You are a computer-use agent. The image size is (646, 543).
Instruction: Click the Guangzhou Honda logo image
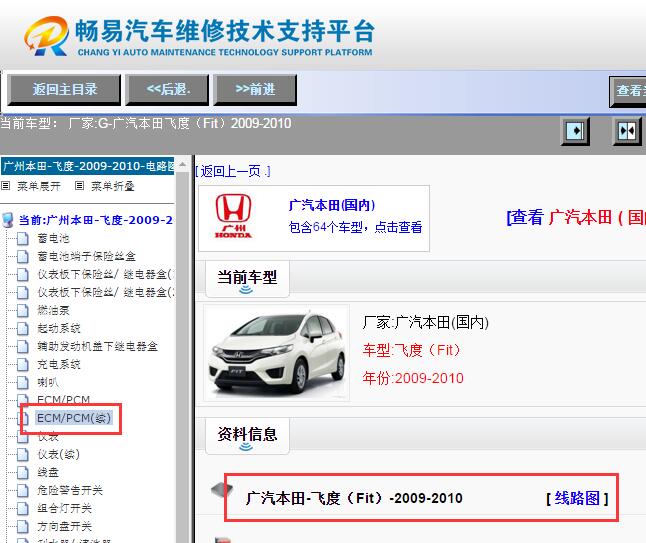click(233, 216)
